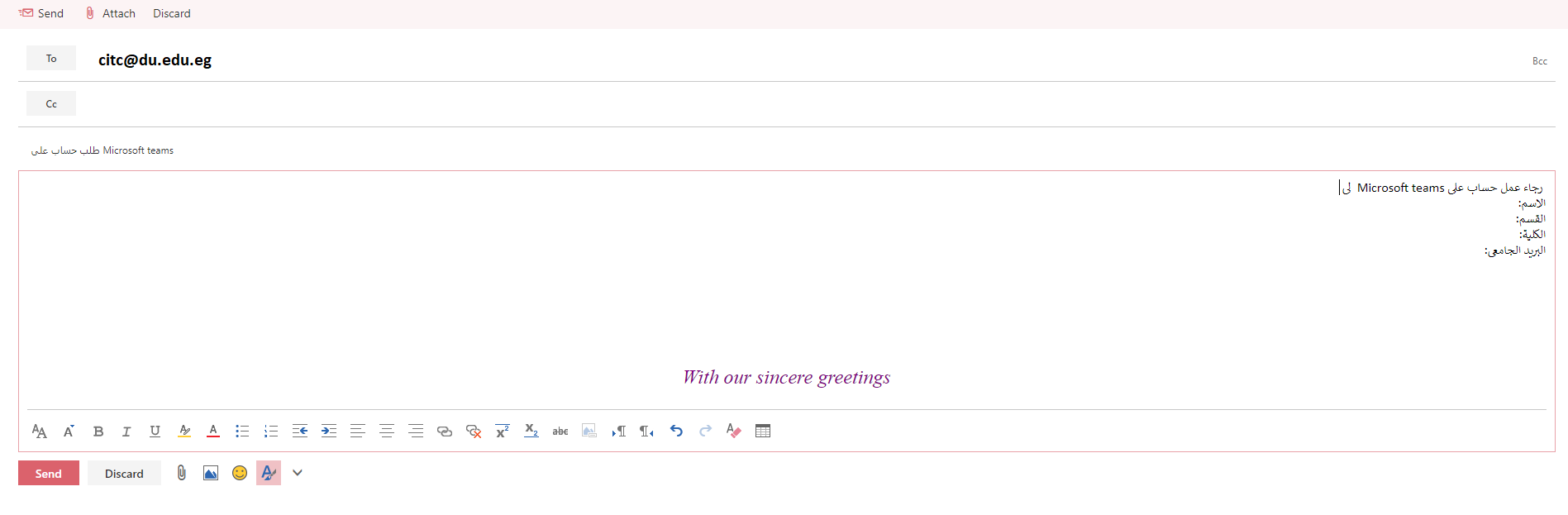1568x515 pixels.
Task: Click the bottom Discard button
Action: (x=124, y=473)
